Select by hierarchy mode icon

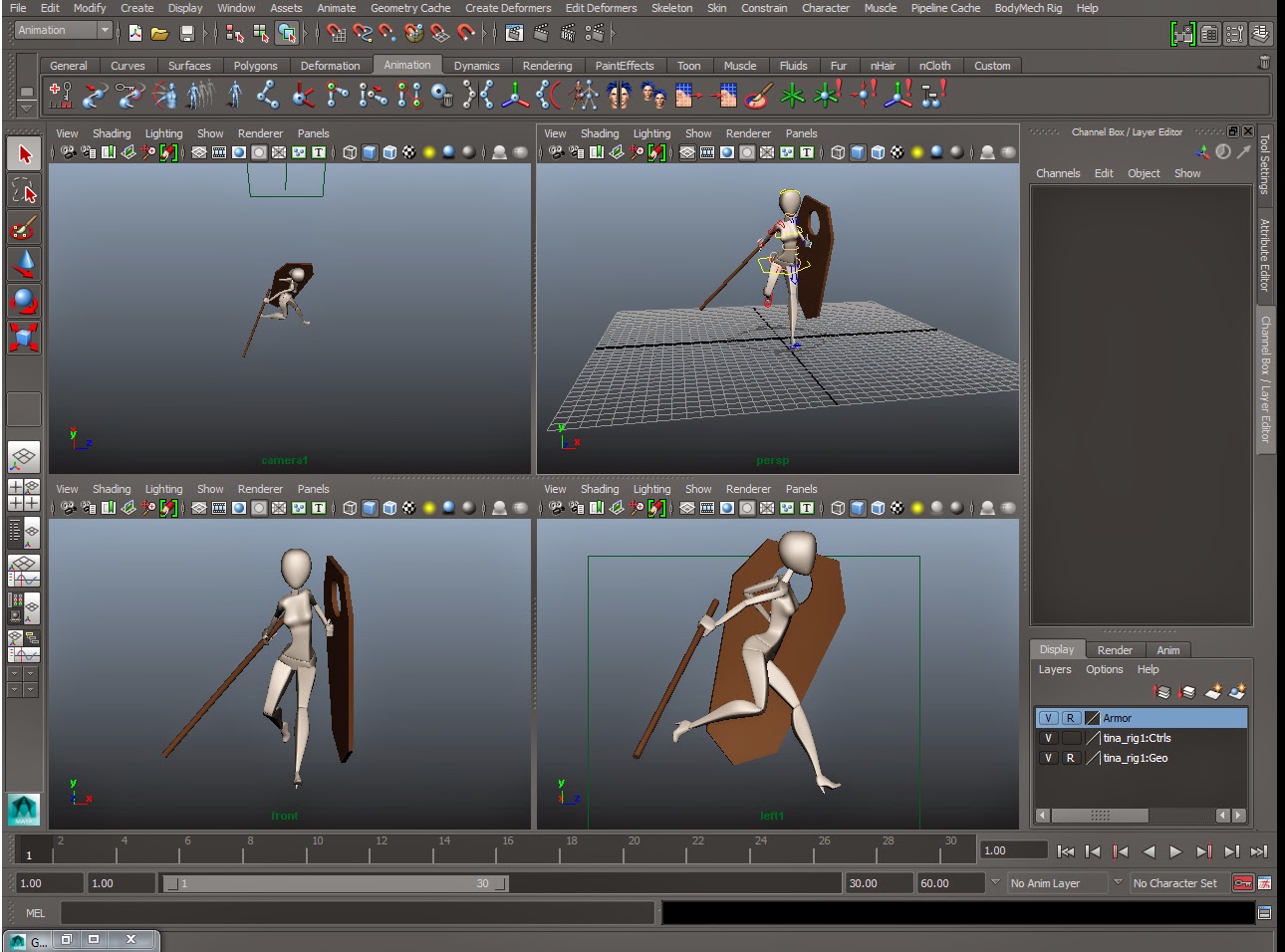coord(235,33)
